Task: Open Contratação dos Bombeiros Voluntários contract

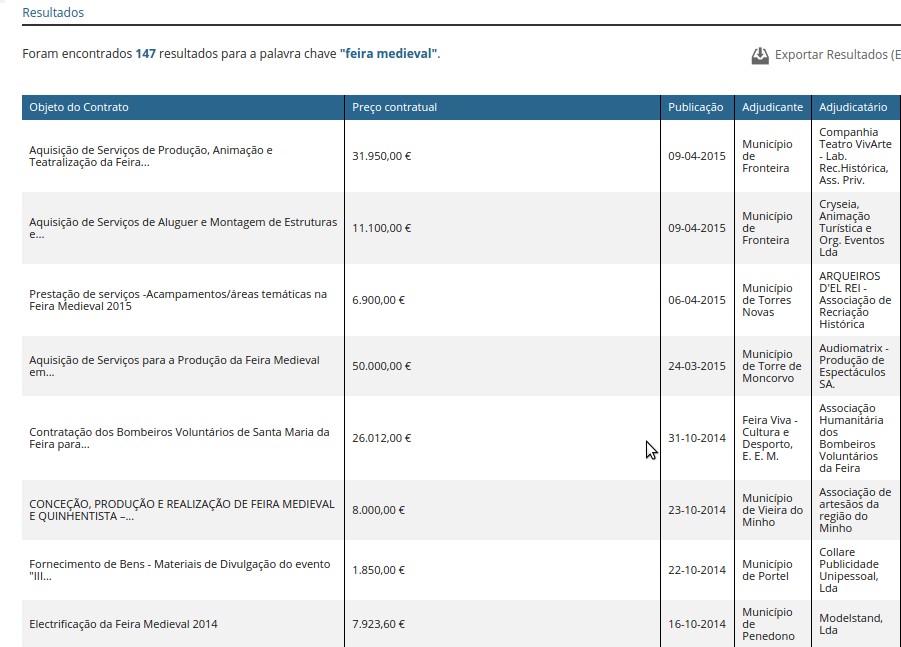Action: click(179, 438)
